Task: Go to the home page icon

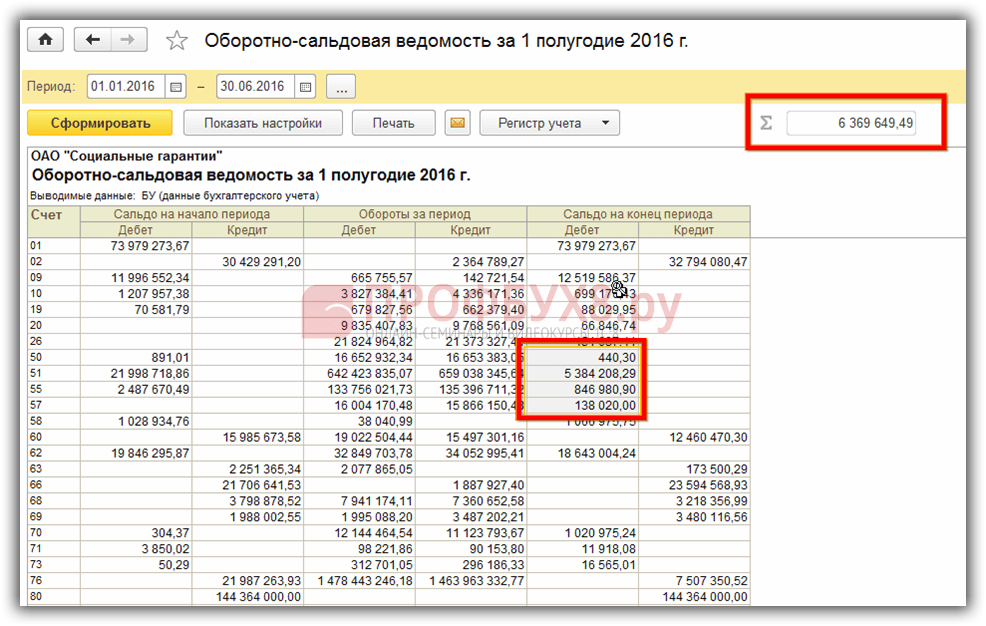Action: tap(45, 40)
